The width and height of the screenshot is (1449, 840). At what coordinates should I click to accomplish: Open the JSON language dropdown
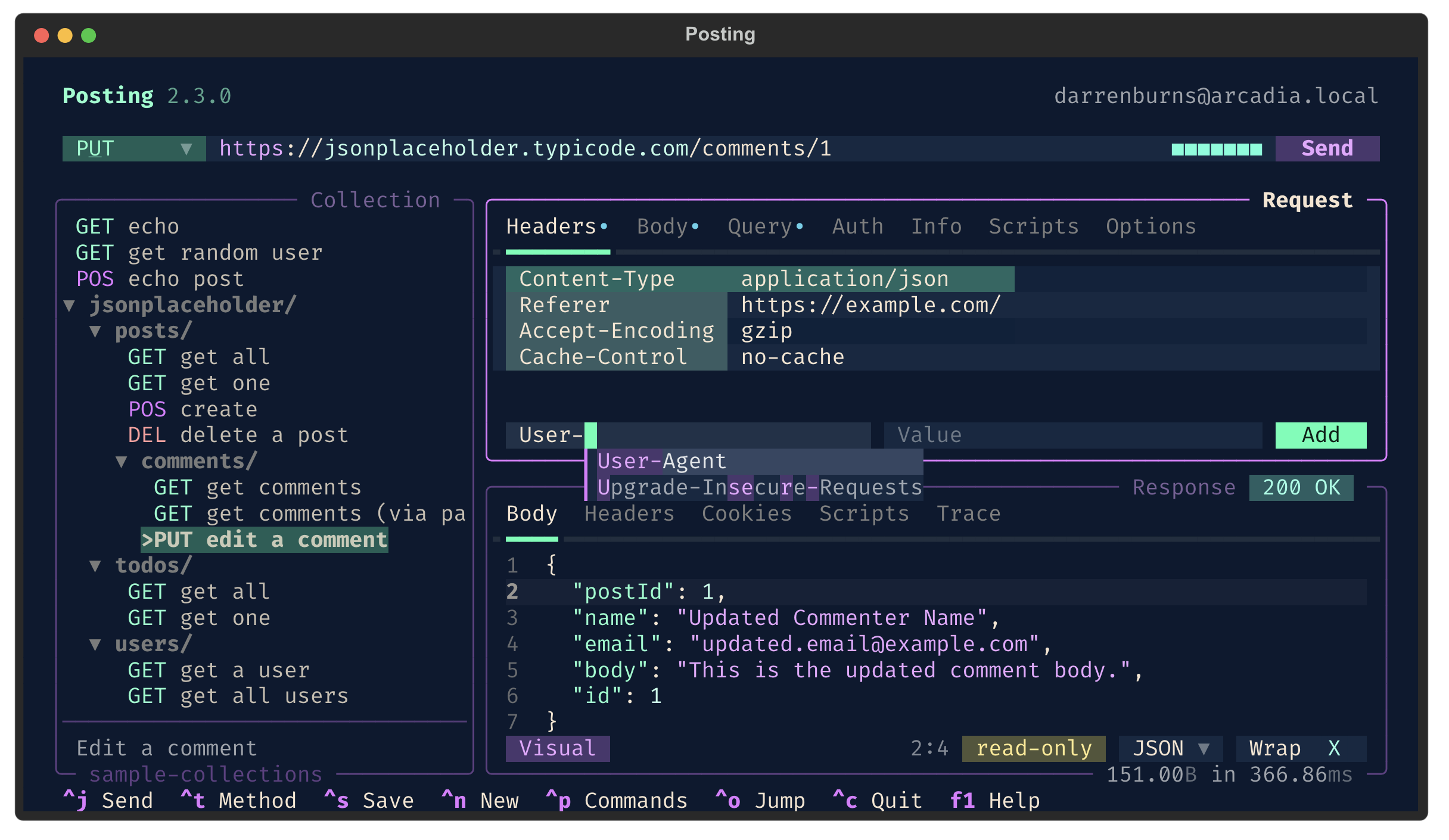[1171, 748]
